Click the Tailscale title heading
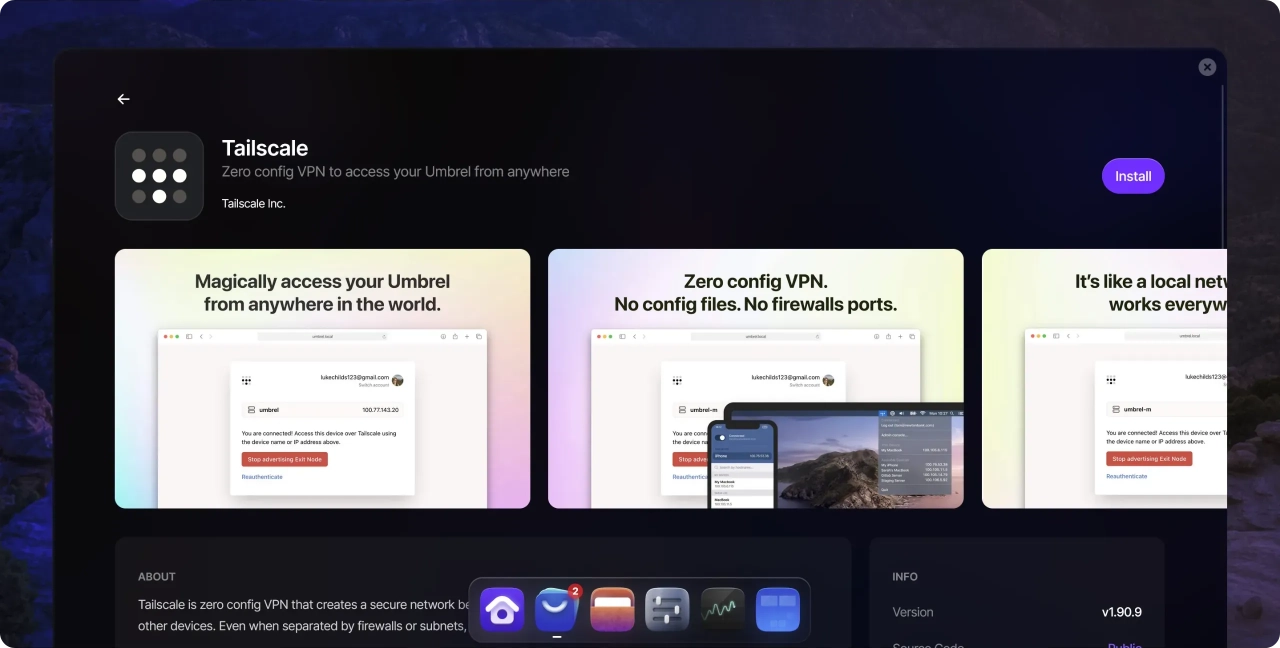1280x648 pixels. (x=264, y=148)
